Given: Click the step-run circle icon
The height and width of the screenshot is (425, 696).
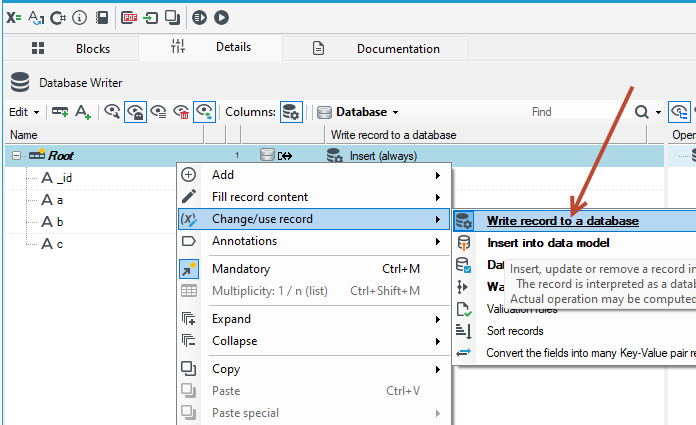Looking at the screenshot, I should [199, 18].
